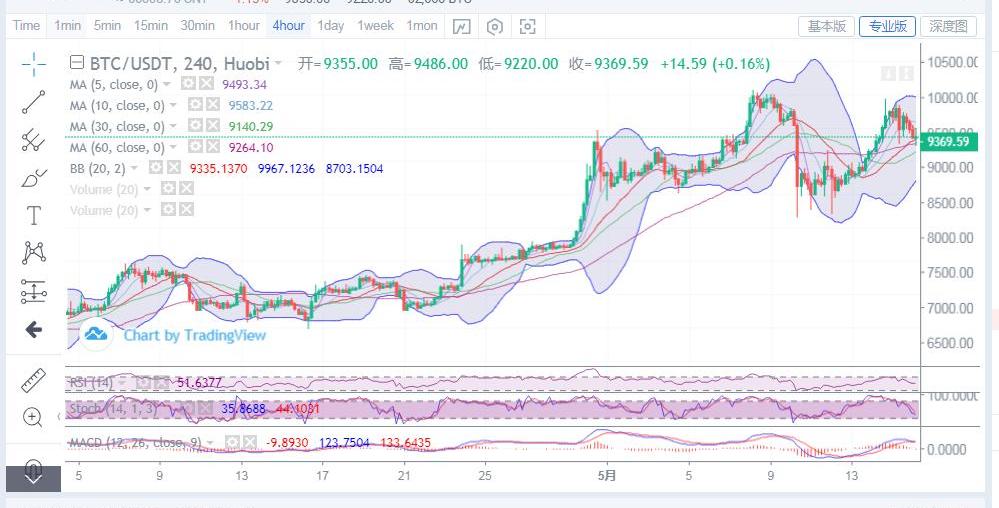Image resolution: width=999 pixels, height=508 pixels.
Task: Open settings for MA (10, close, 0)
Action: [195, 106]
